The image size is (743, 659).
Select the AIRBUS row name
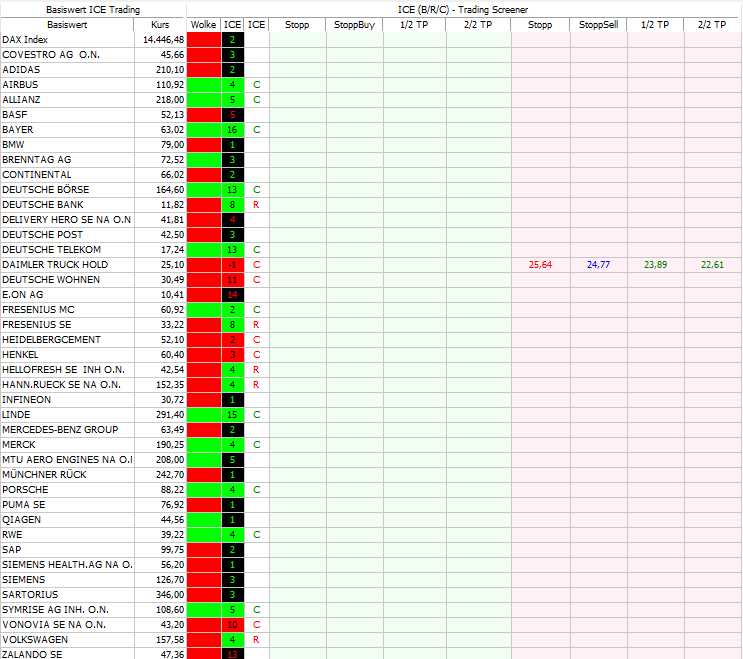tap(20, 85)
